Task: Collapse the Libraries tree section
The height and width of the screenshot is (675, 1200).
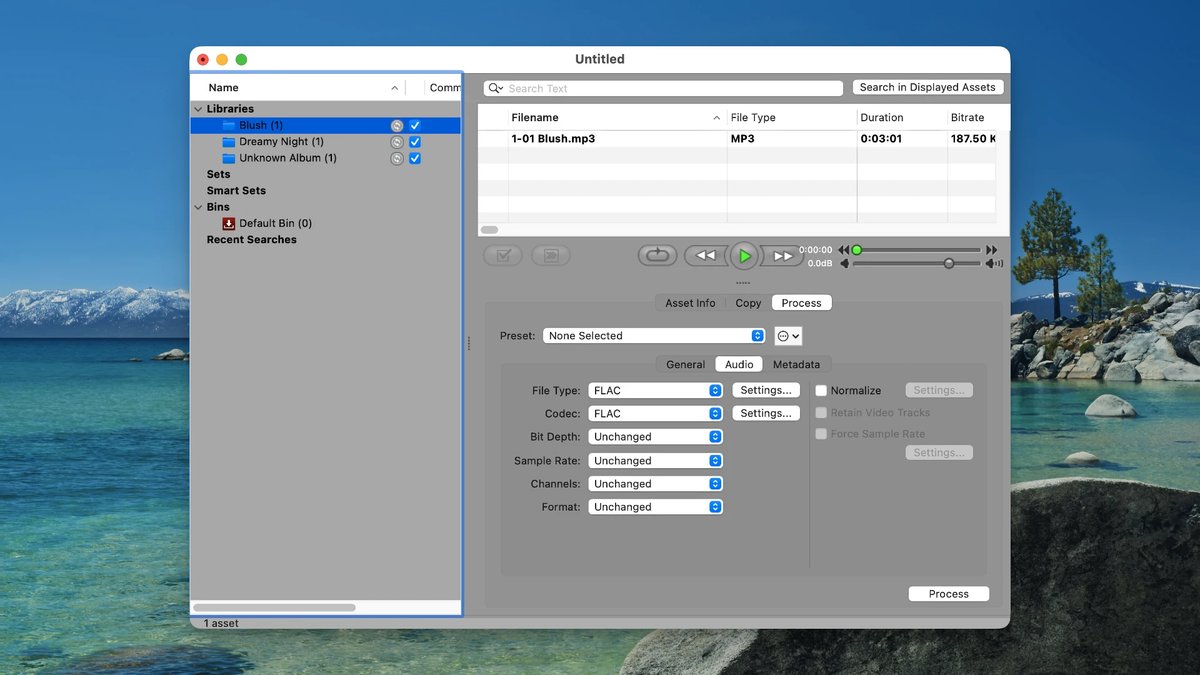Action: point(198,109)
